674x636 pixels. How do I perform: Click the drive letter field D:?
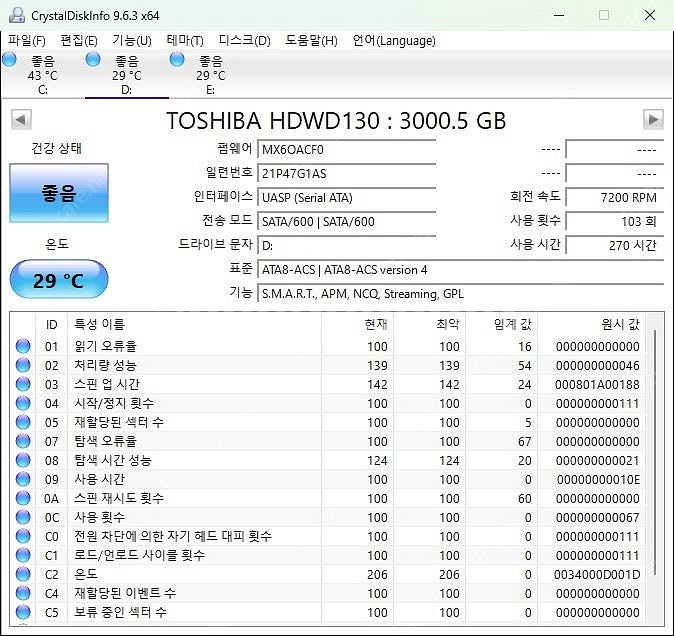pos(346,246)
